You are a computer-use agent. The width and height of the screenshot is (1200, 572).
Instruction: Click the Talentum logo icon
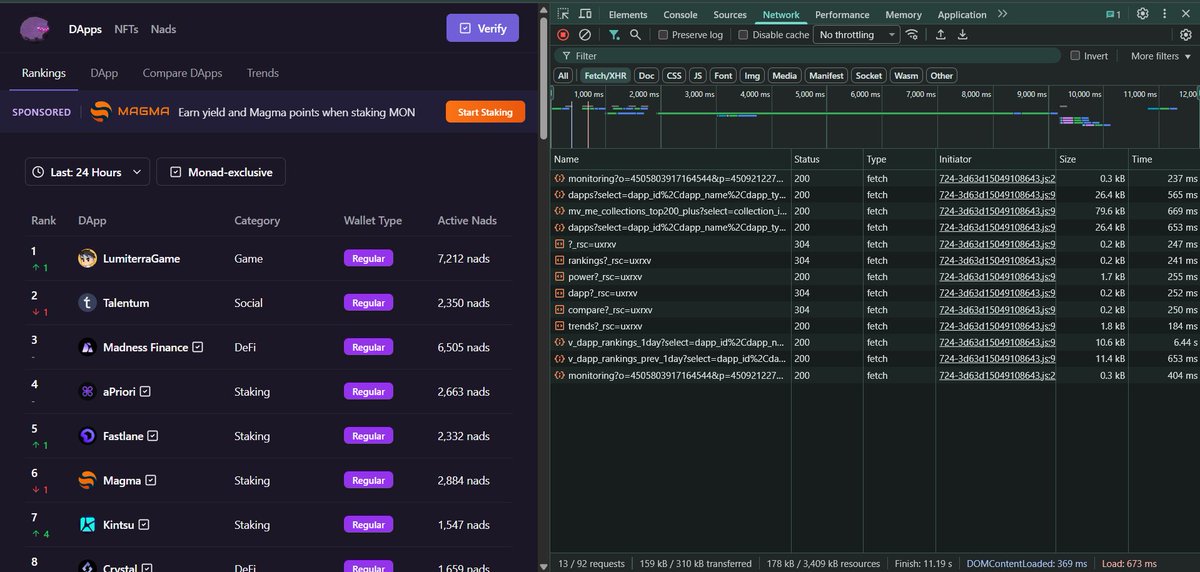87,303
